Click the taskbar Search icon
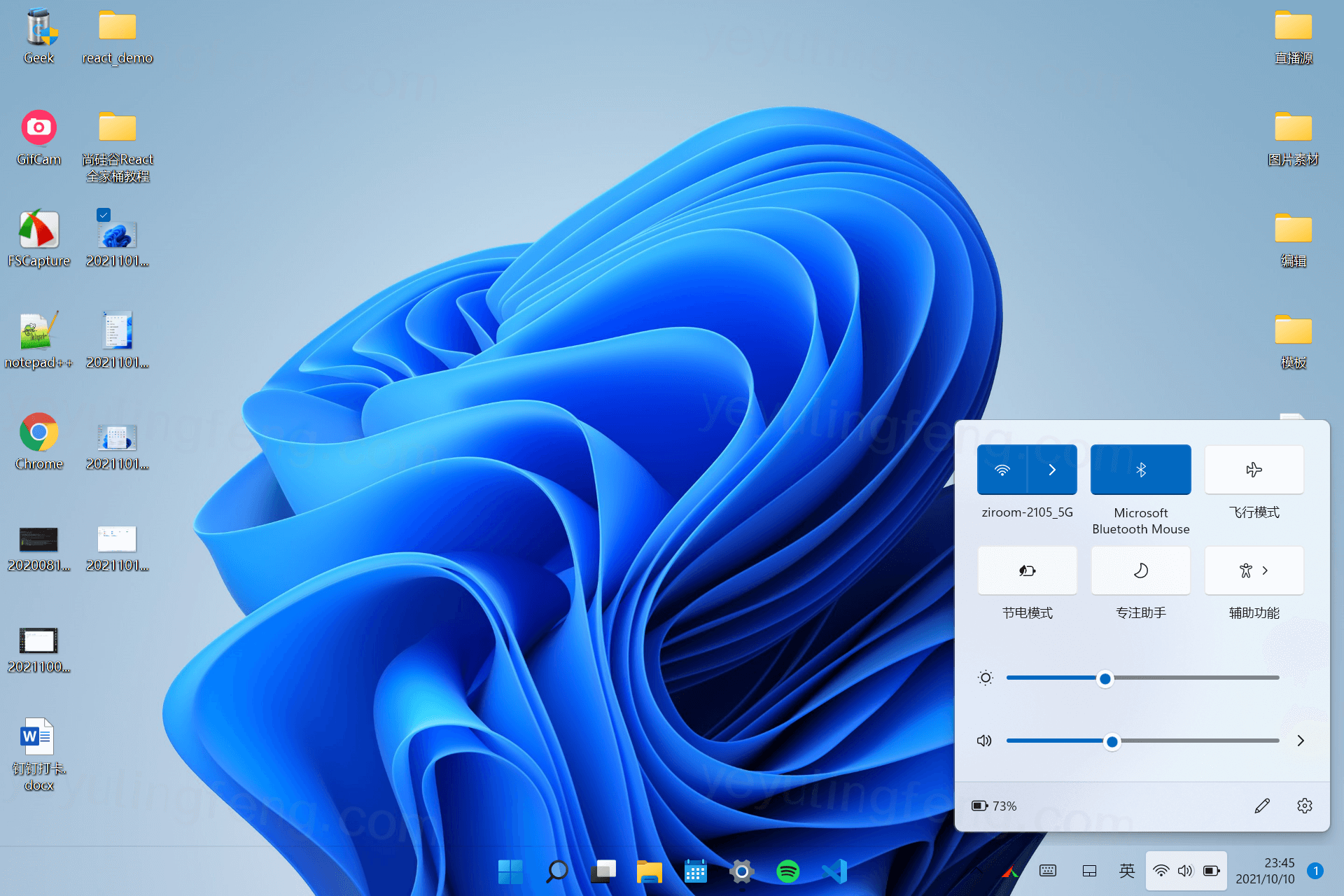The image size is (1344, 896). (556, 871)
